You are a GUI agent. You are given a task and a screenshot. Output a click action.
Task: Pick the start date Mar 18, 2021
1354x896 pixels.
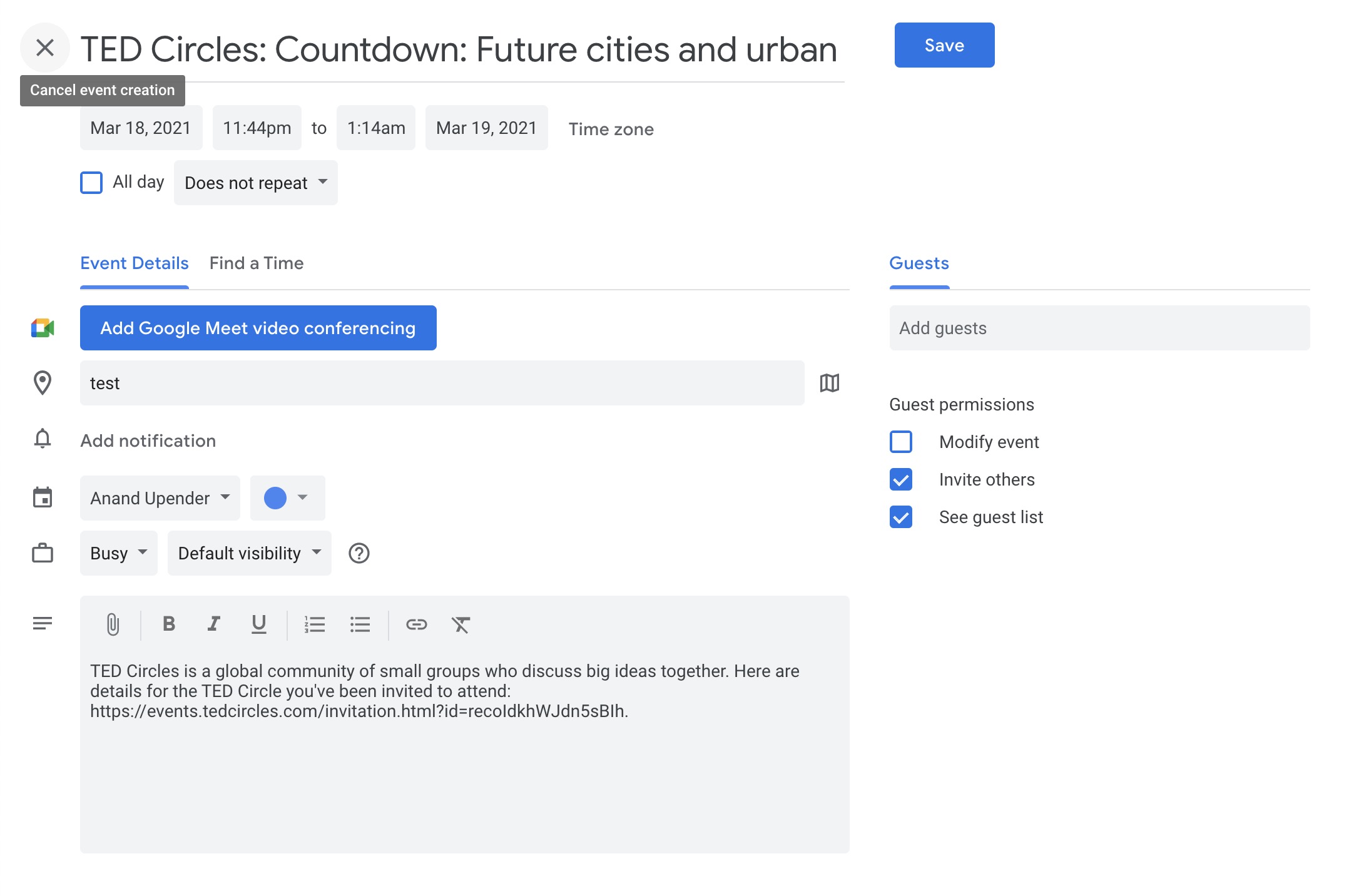coord(141,128)
